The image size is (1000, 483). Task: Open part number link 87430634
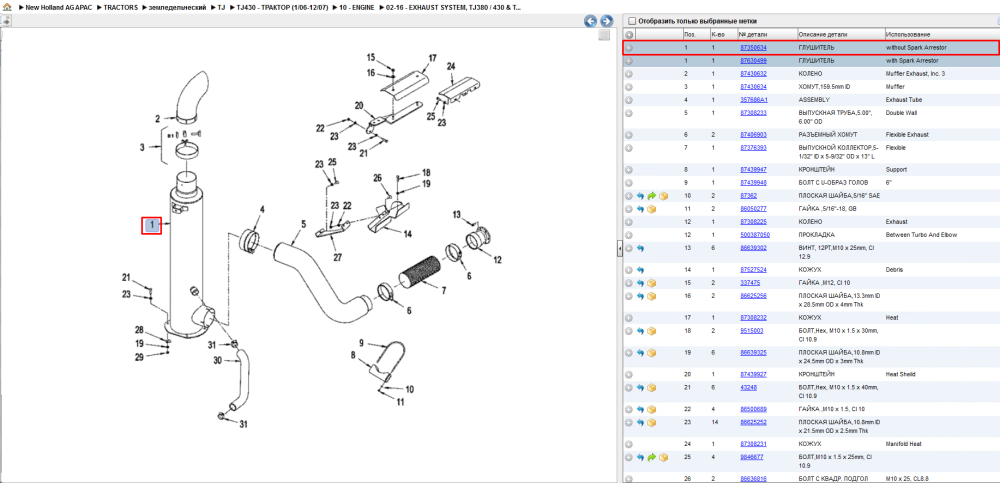[753, 87]
